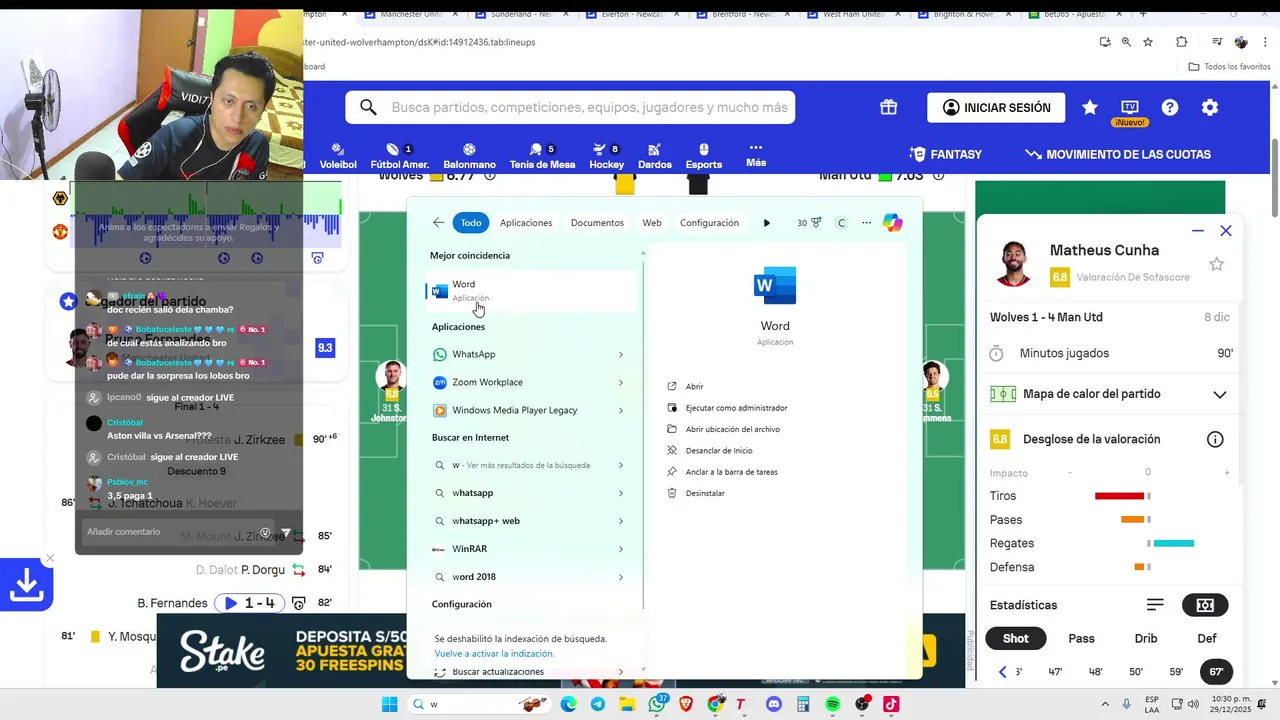The height and width of the screenshot is (720, 1280).
Task: Open MOVIMIENTO DE LAS CUOTAS link
Action: [x=1118, y=154]
